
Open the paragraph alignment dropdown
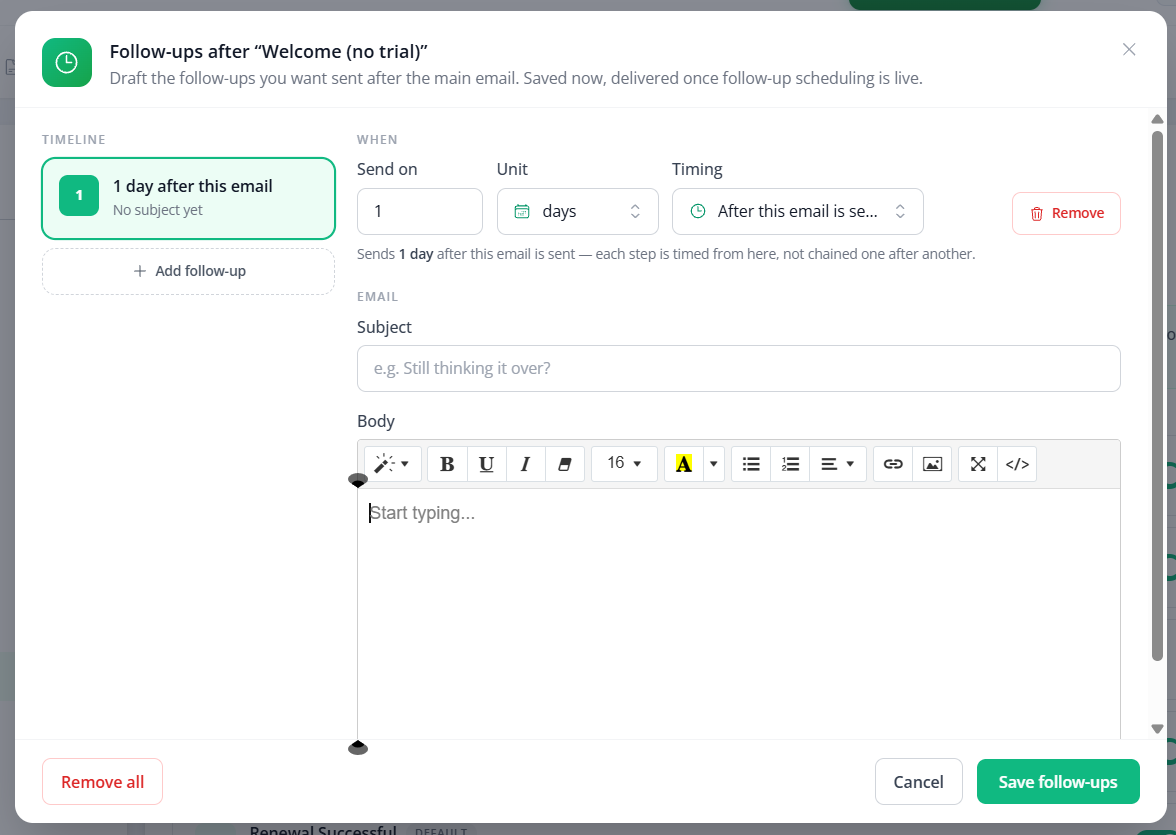coord(837,464)
